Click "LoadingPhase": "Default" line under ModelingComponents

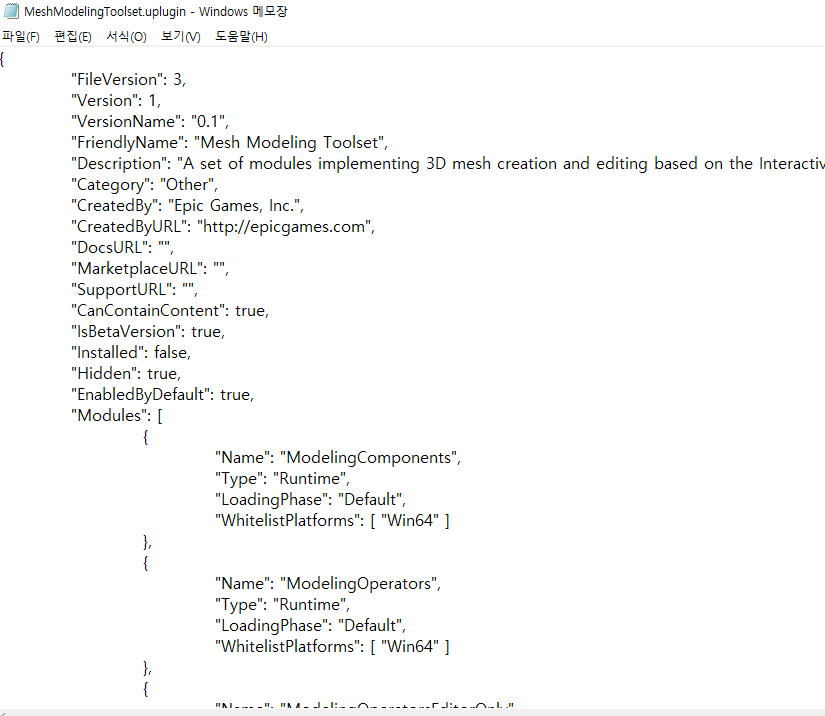click(x=310, y=500)
